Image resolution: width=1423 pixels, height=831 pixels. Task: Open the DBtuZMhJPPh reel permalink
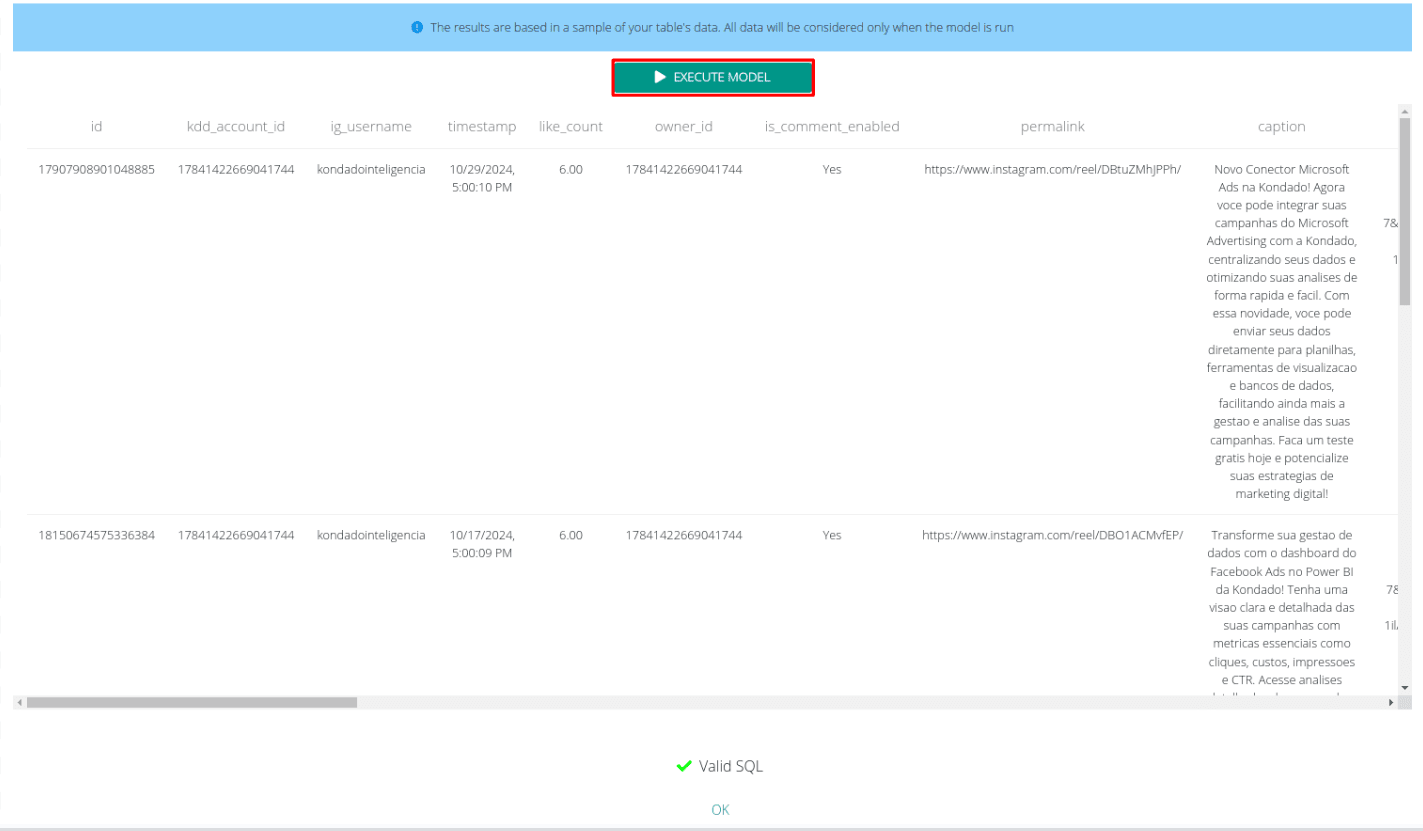click(1052, 169)
